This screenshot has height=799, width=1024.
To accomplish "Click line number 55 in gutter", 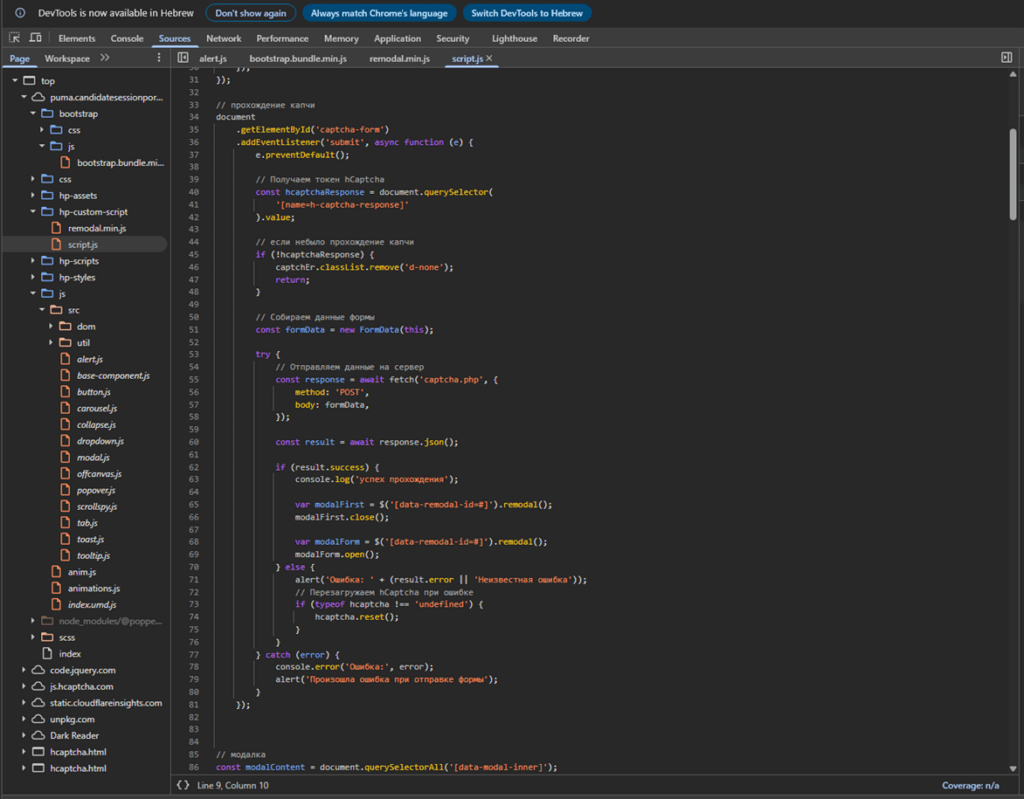I will pos(193,380).
